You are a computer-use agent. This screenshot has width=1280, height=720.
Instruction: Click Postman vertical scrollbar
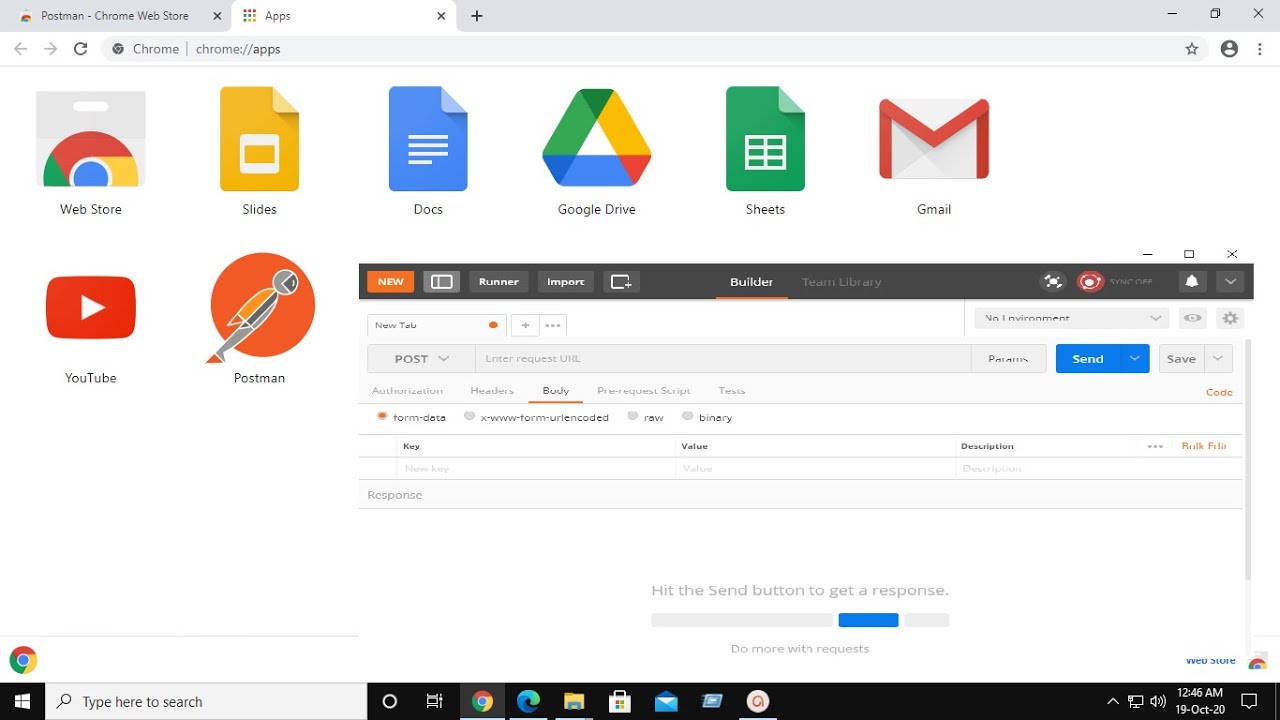1247,460
